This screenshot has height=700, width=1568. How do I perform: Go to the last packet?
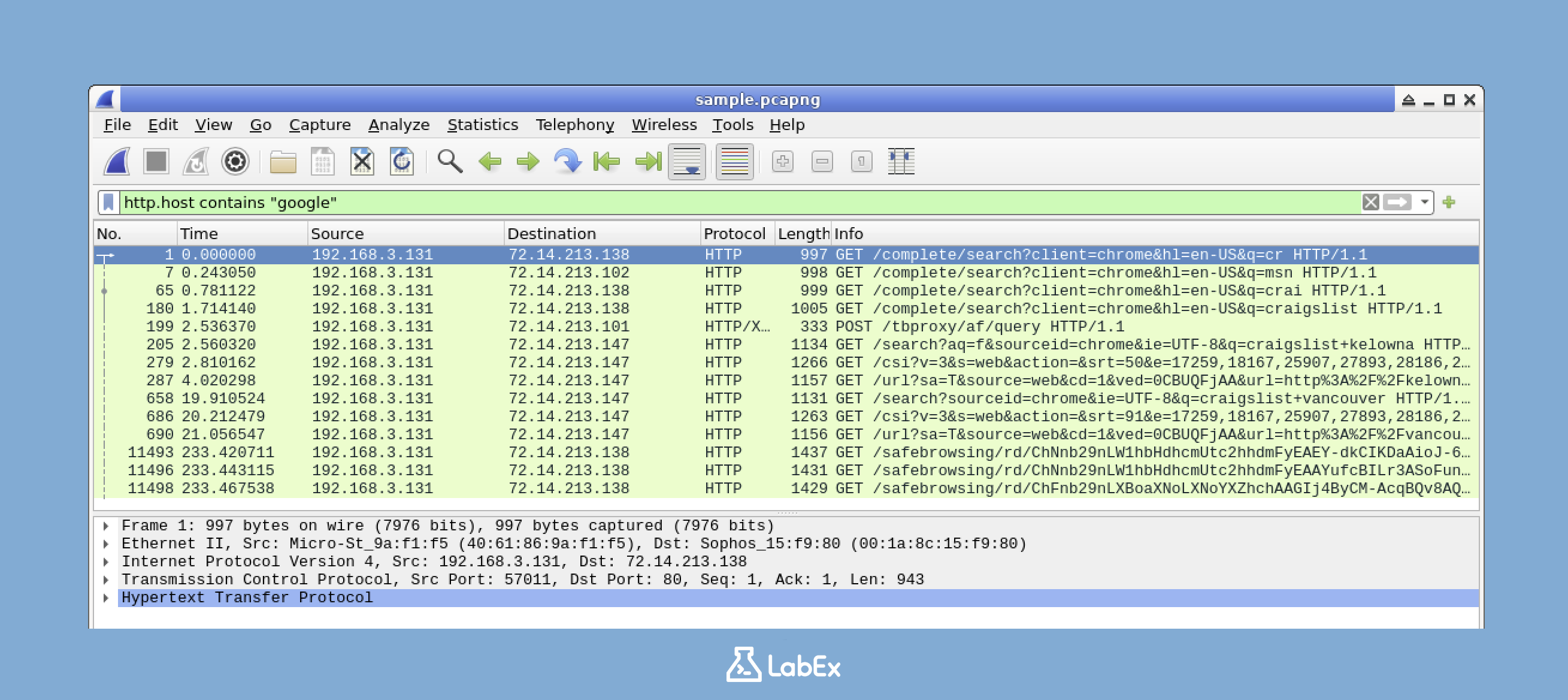click(648, 161)
